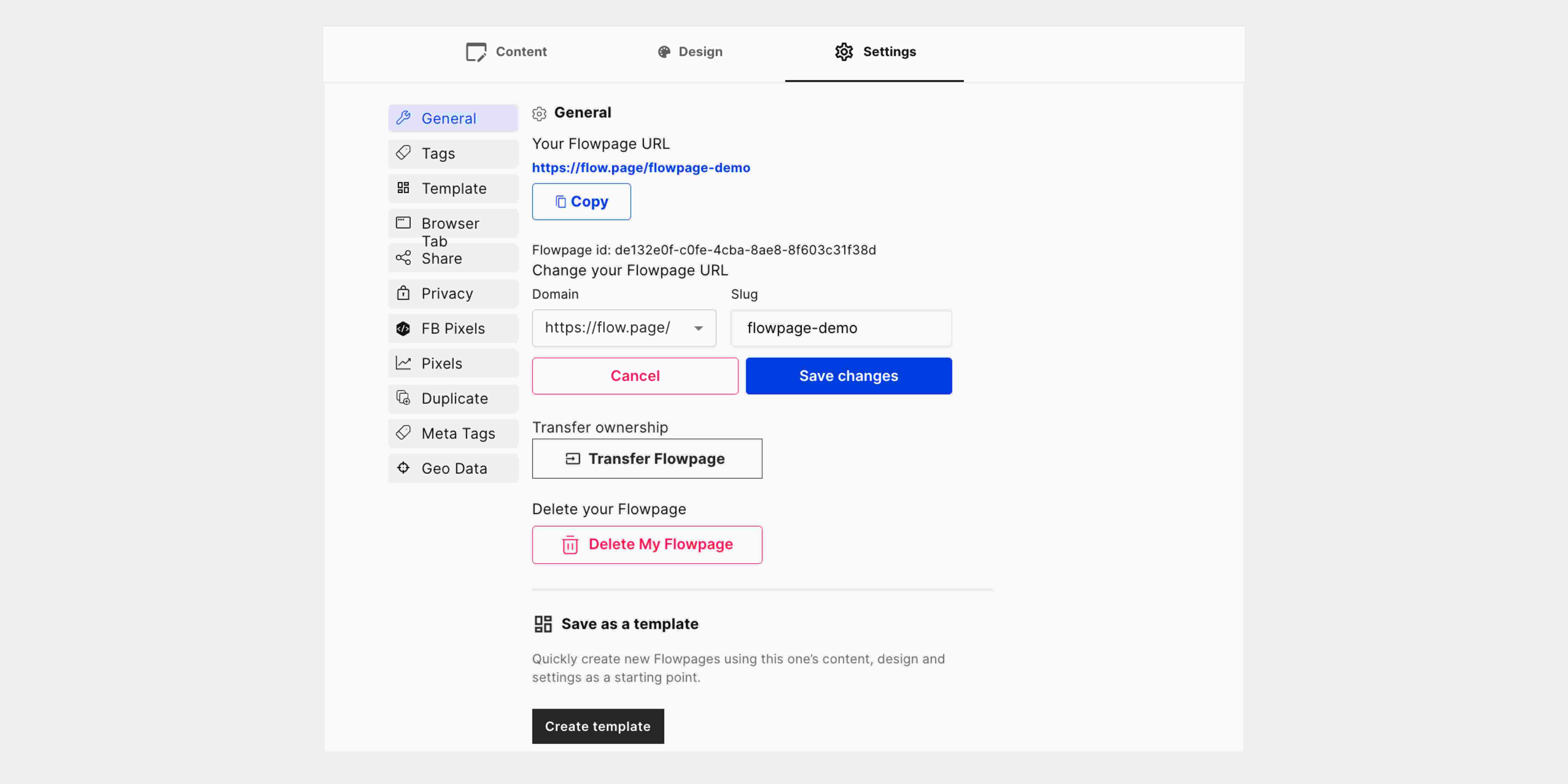Image resolution: width=1568 pixels, height=784 pixels.
Task: Click Save changes
Action: pos(848,376)
